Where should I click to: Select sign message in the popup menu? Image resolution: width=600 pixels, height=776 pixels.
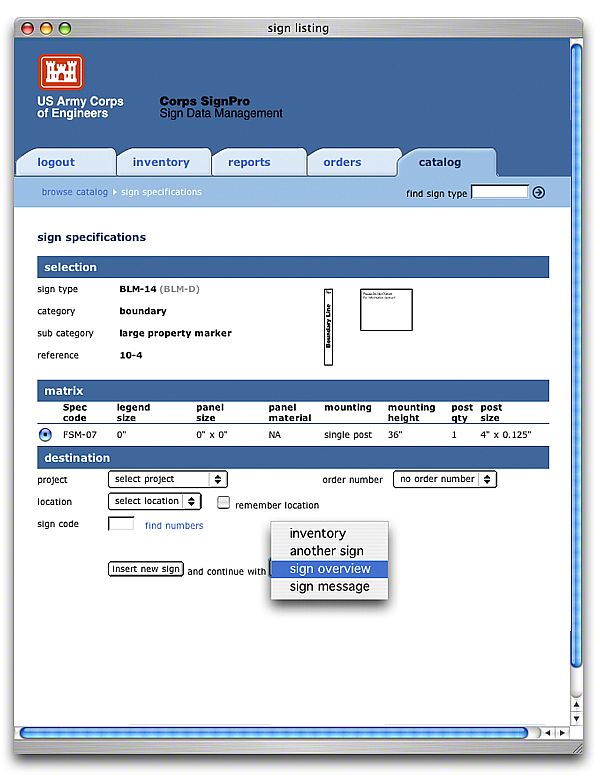[330, 587]
